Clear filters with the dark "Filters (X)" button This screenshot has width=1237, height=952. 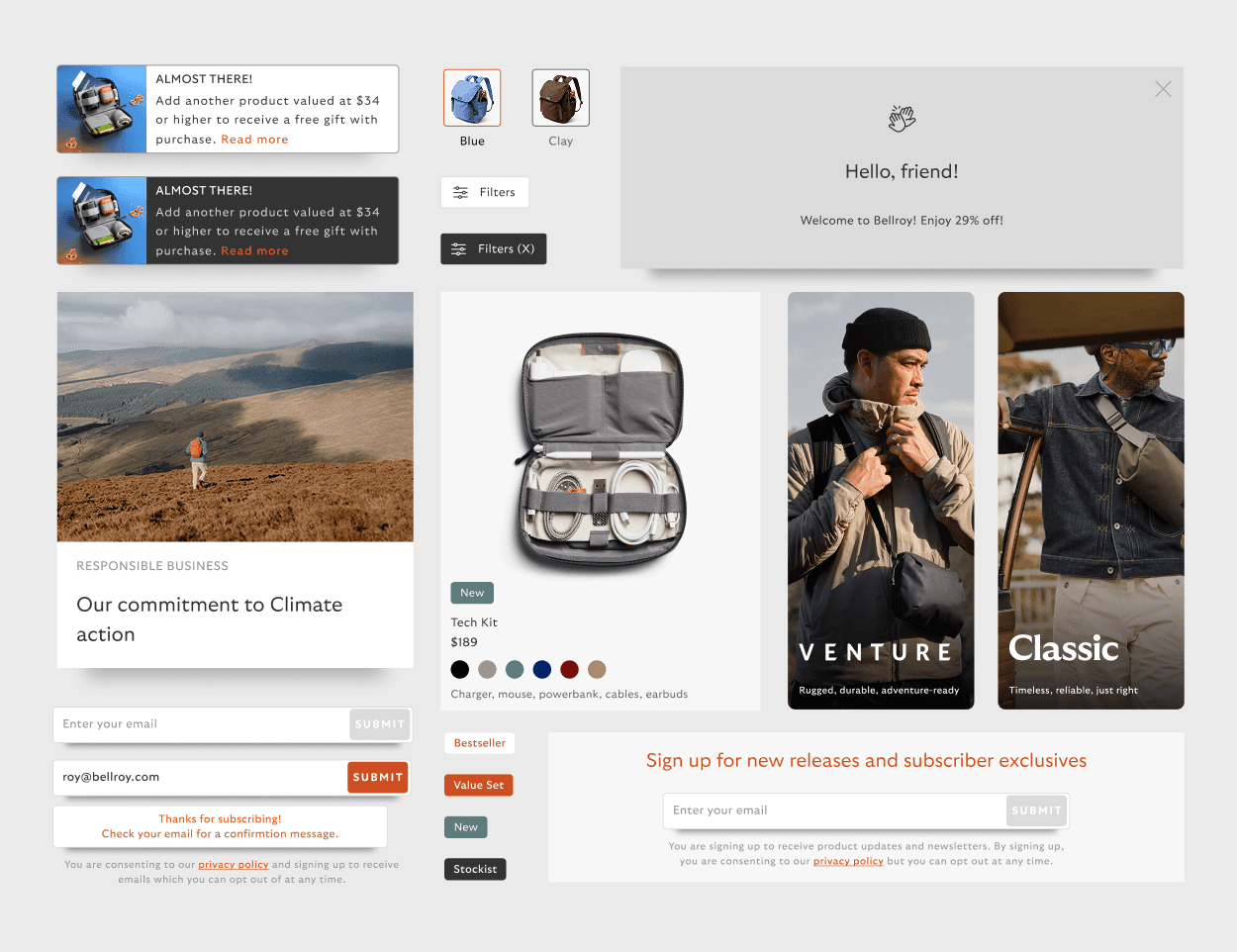point(494,249)
